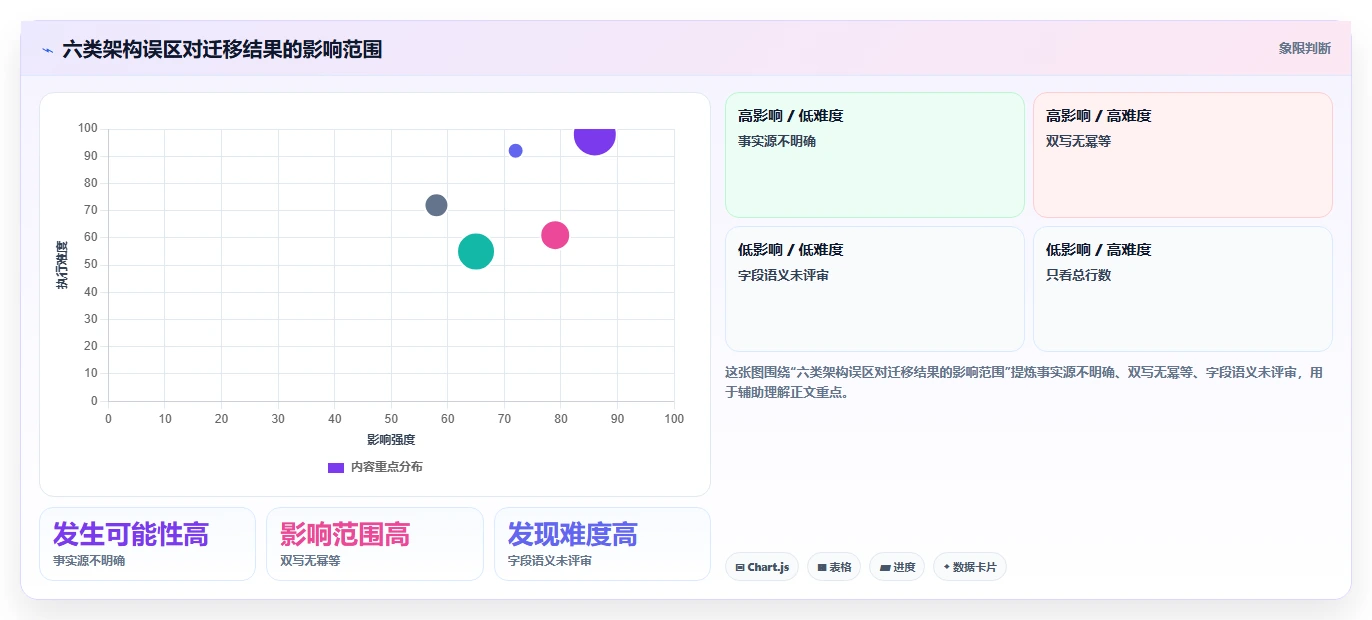Toggle the 内容重点分布 legend item
The height and width of the screenshot is (620, 1372).
(x=375, y=467)
